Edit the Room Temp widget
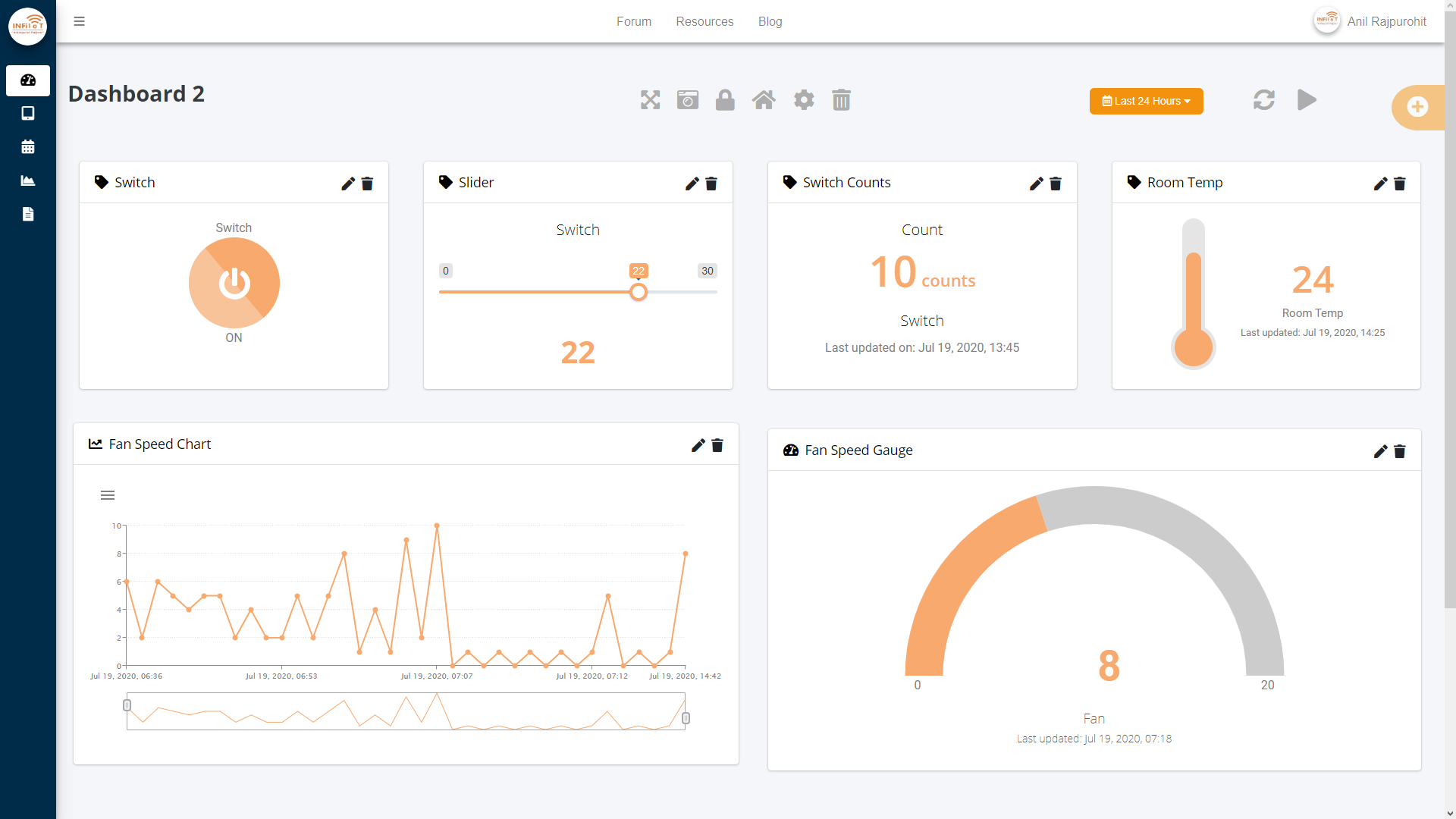This screenshot has height=819, width=1456. pos(1380,184)
